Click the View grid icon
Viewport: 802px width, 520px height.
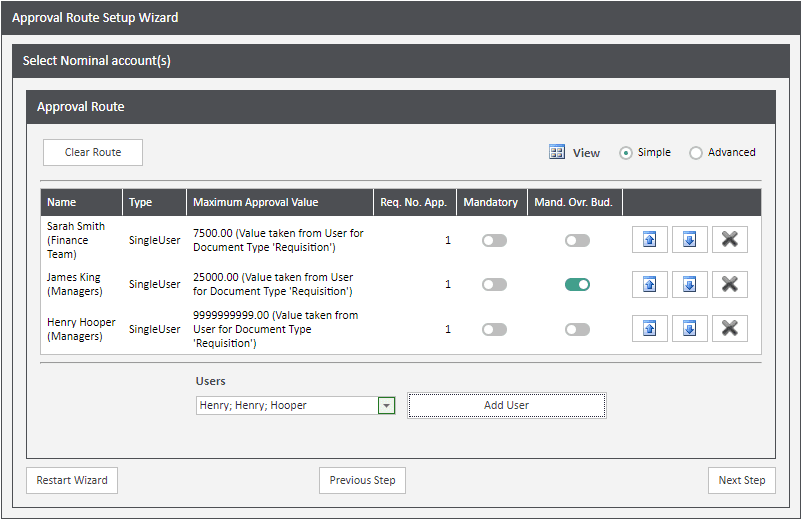(558, 153)
